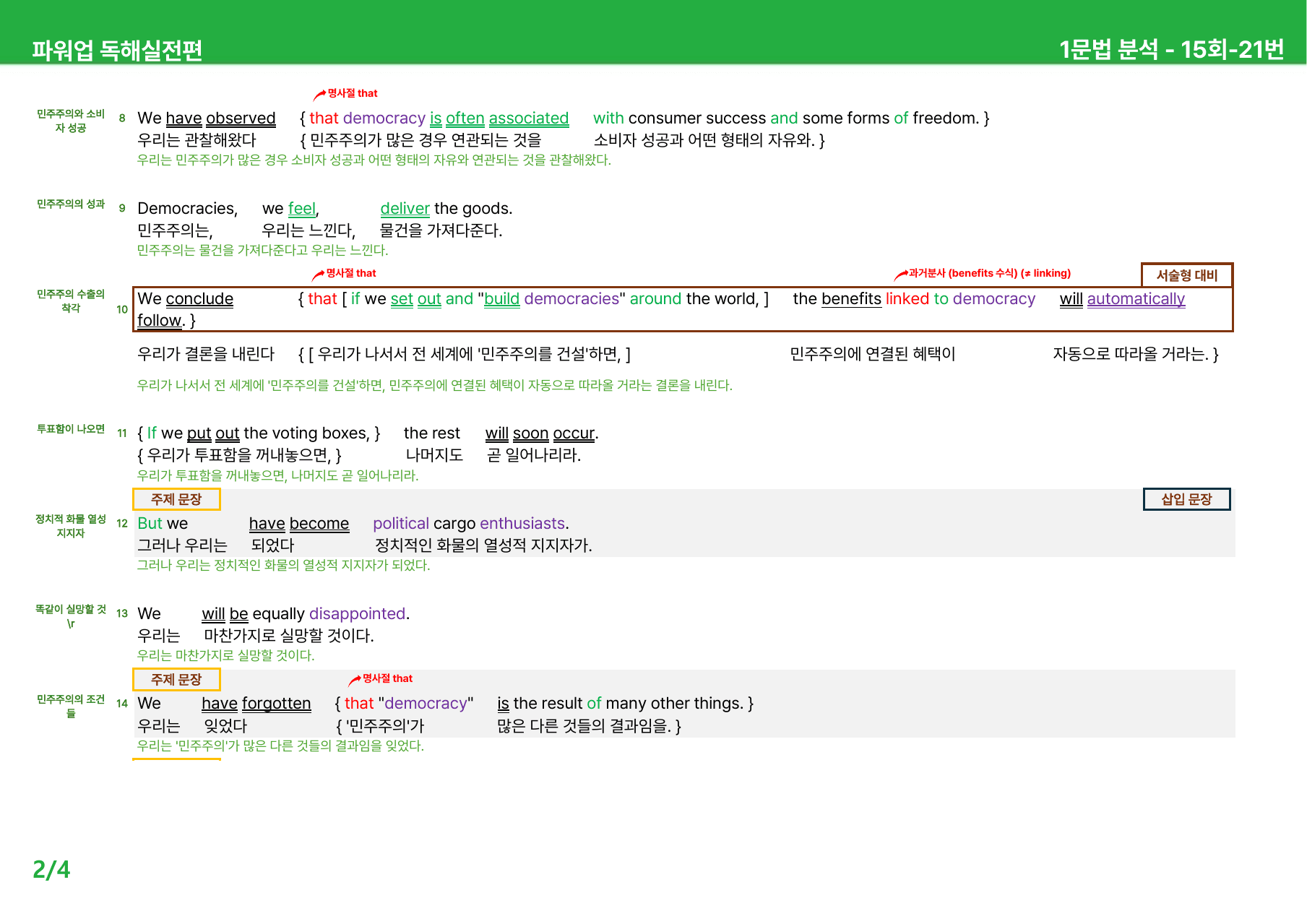Click the words 'deliver the goods.'
1307x924 pixels.
click(447, 209)
